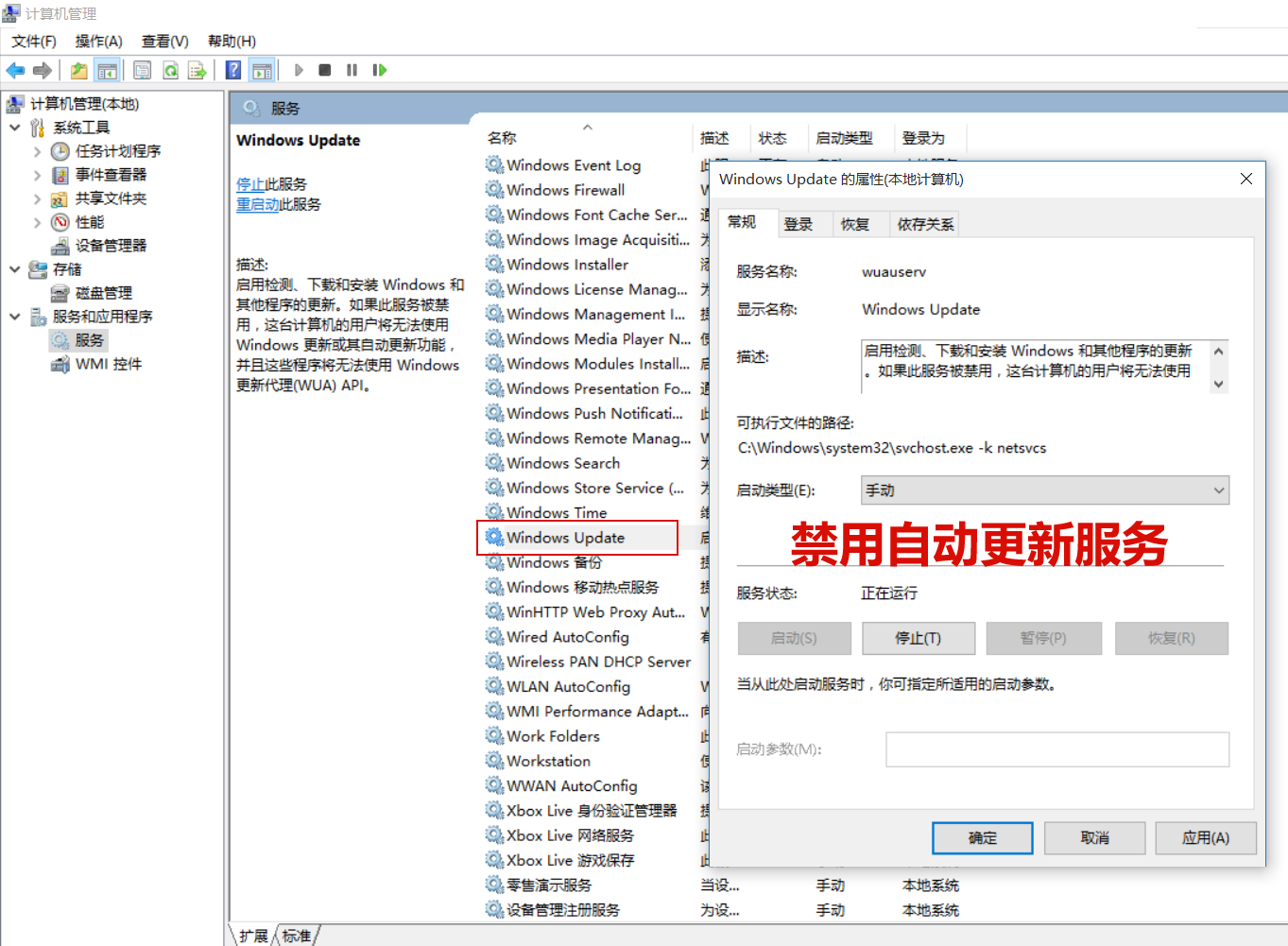Click the gear icon beside Work Folders
1288x946 pixels.
tap(494, 735)
